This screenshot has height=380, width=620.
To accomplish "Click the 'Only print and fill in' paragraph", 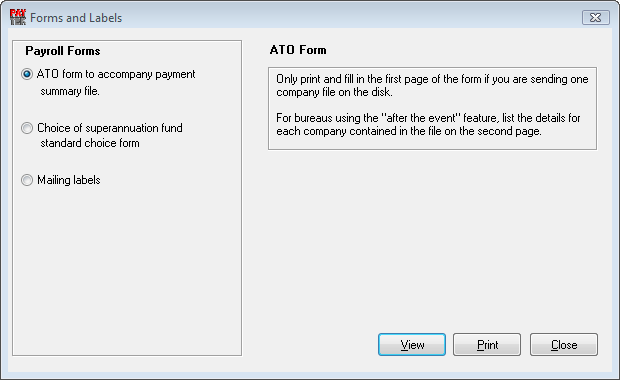I will tap(432, 85).
